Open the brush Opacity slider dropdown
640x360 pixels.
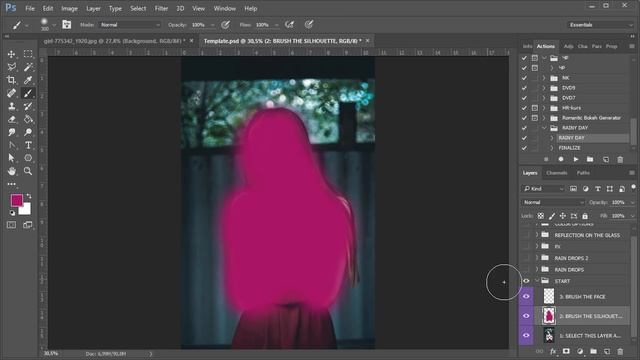click(212, 25)
